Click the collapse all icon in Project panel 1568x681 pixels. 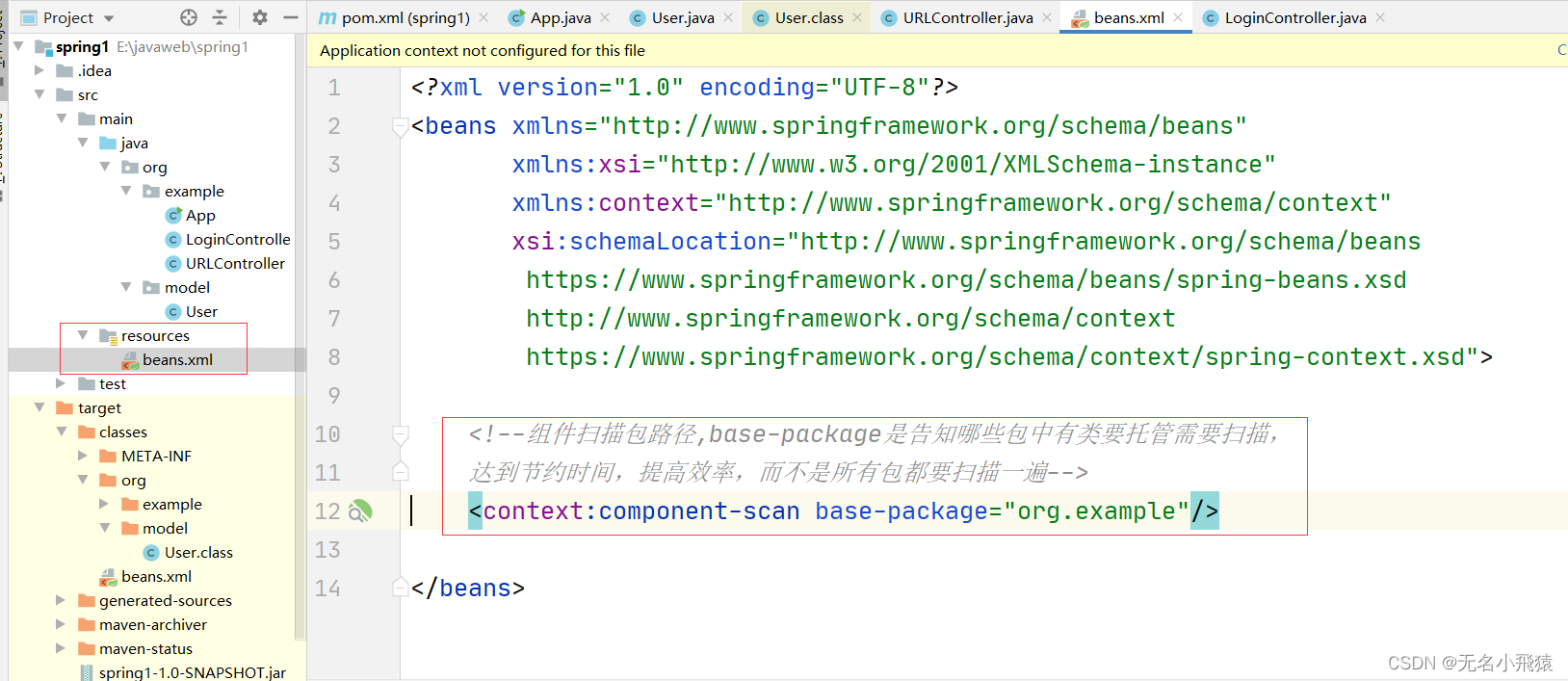pos(220,17)
